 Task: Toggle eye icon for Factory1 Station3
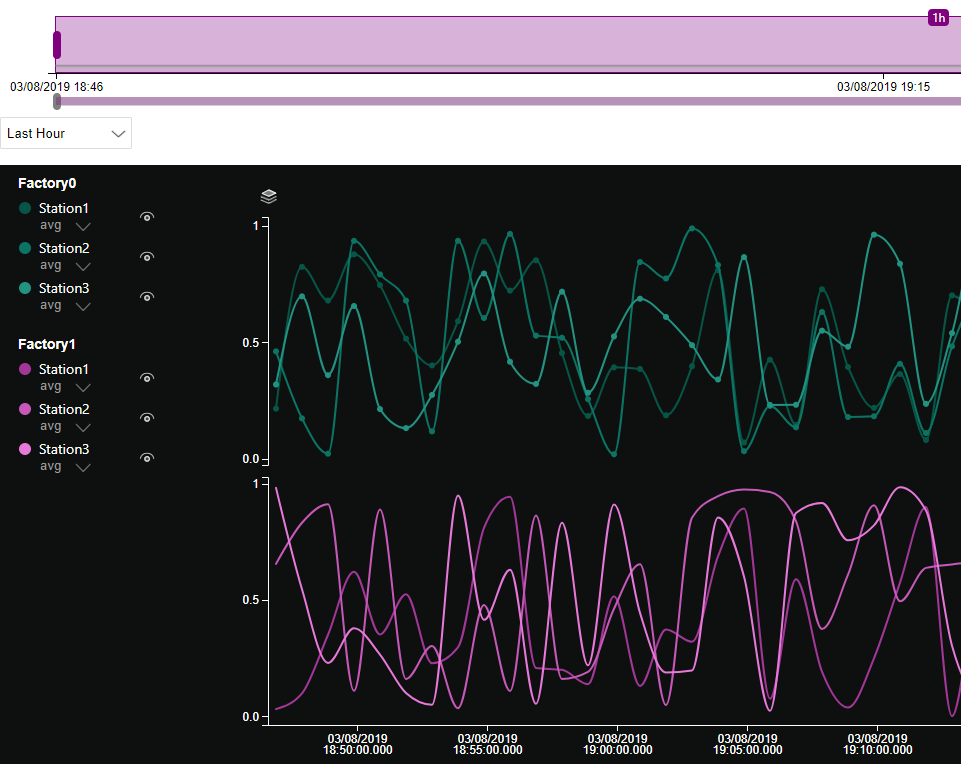tap(147, 458)
